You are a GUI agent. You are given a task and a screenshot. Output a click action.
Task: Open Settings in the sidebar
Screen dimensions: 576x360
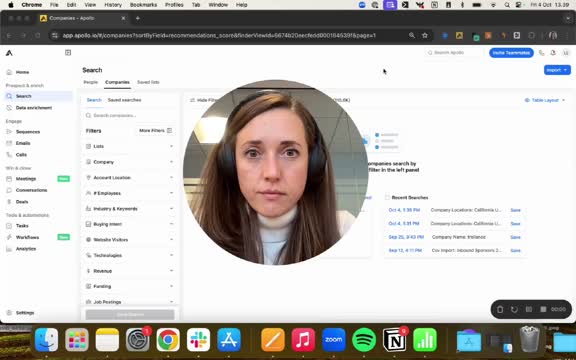(x=25, y=313)
